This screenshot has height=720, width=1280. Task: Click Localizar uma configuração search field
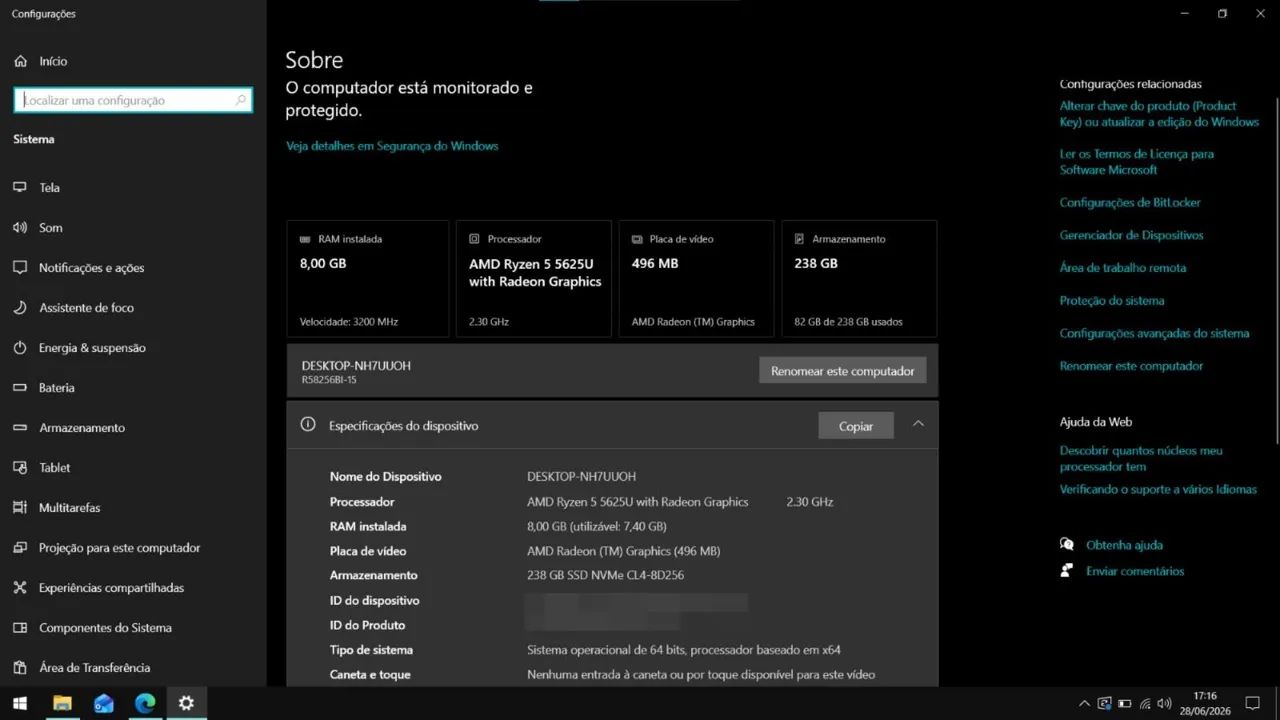(x=133, y=100)
